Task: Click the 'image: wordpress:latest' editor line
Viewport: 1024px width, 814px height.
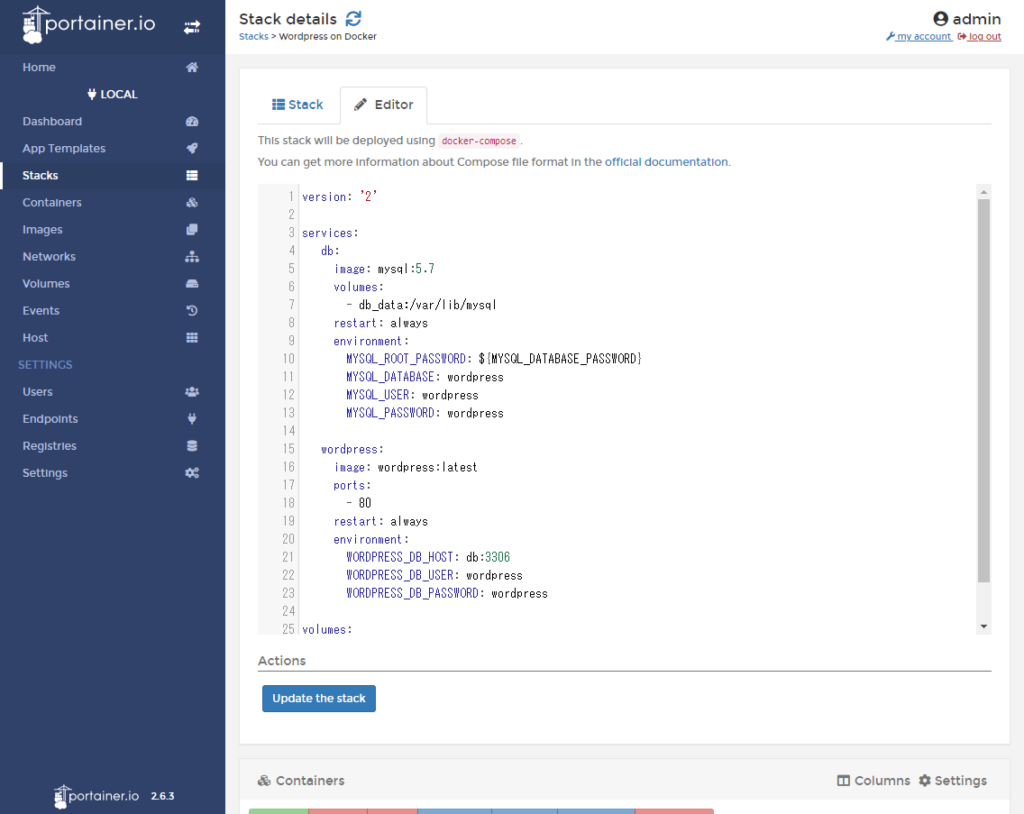Action: click(x=406, y=467)
